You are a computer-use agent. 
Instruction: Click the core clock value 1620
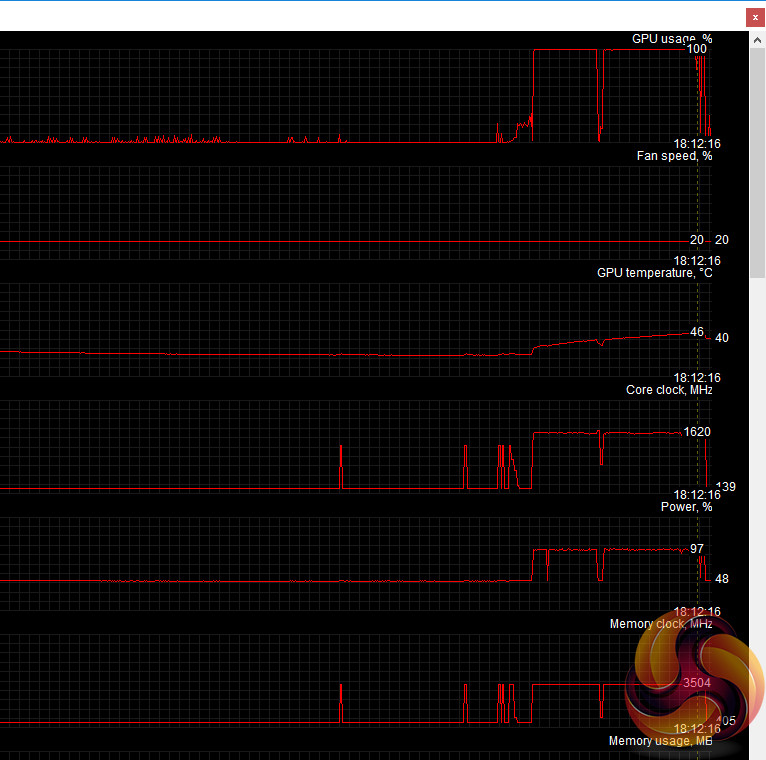click(697, 432)
